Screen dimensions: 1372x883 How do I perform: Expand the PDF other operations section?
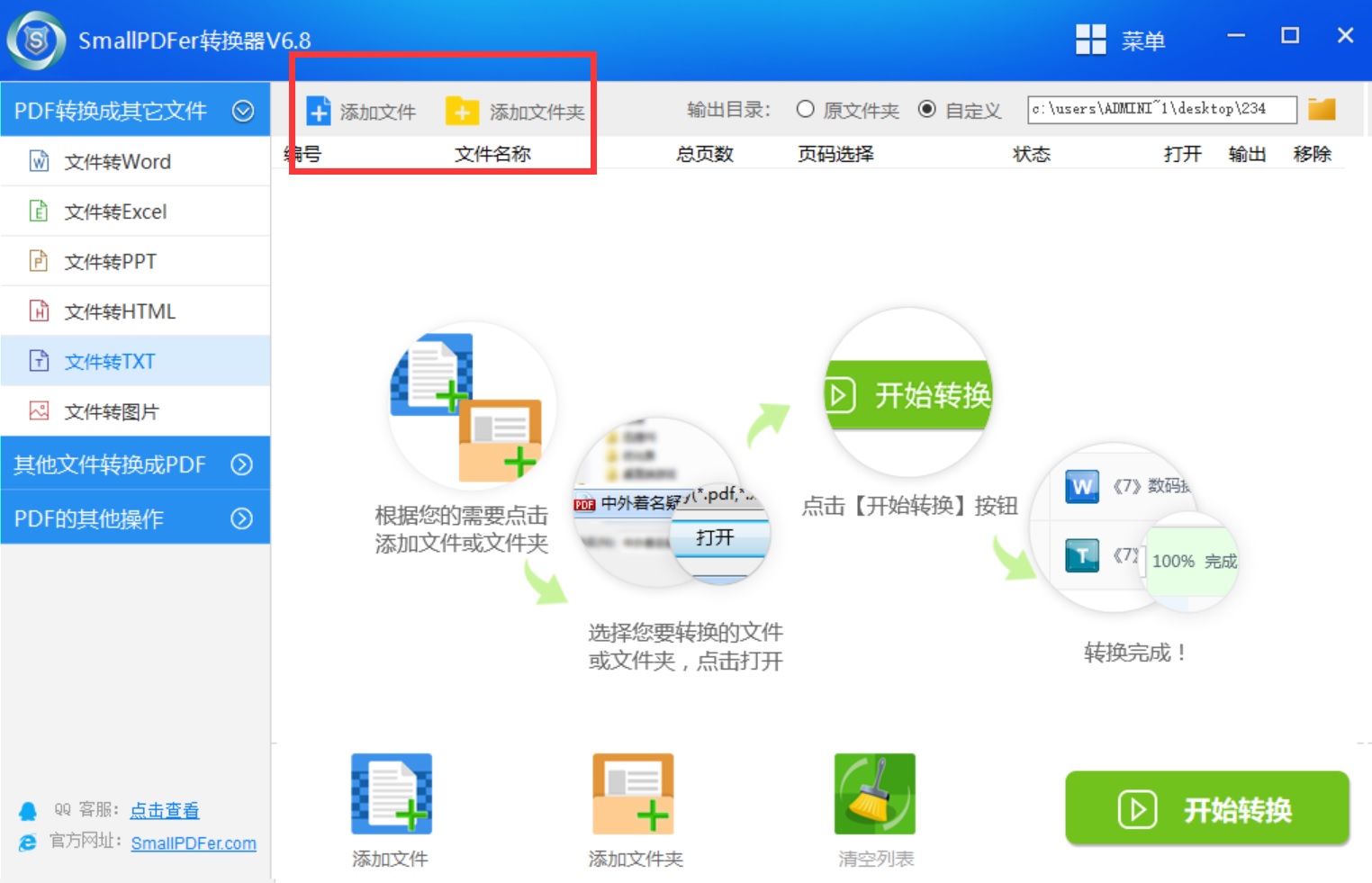(241, 518)
